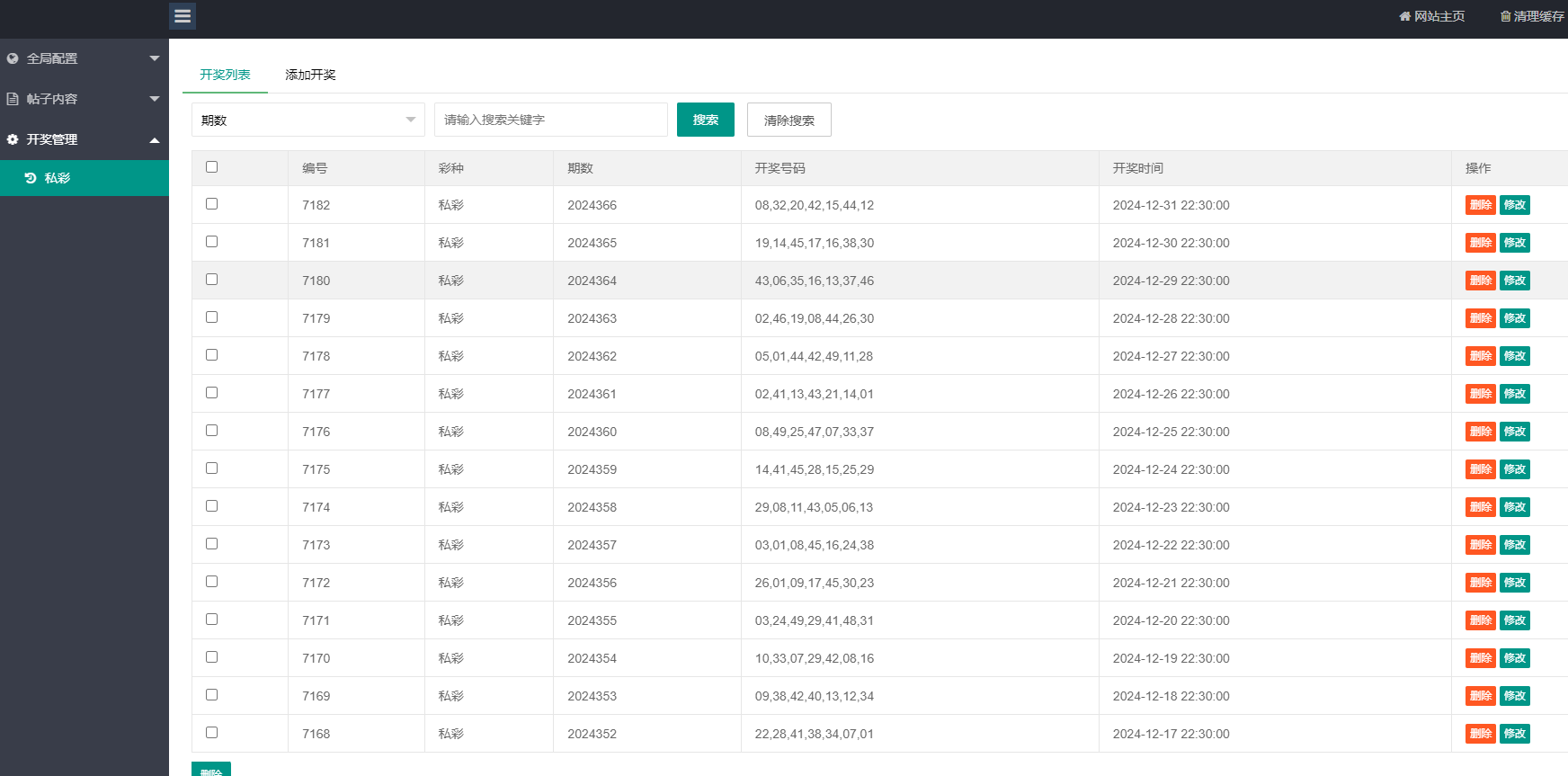Switch to the 添加开奖 tab
Image resolution: width=1568 pixels, height=776 pixels.
[310, 75]
